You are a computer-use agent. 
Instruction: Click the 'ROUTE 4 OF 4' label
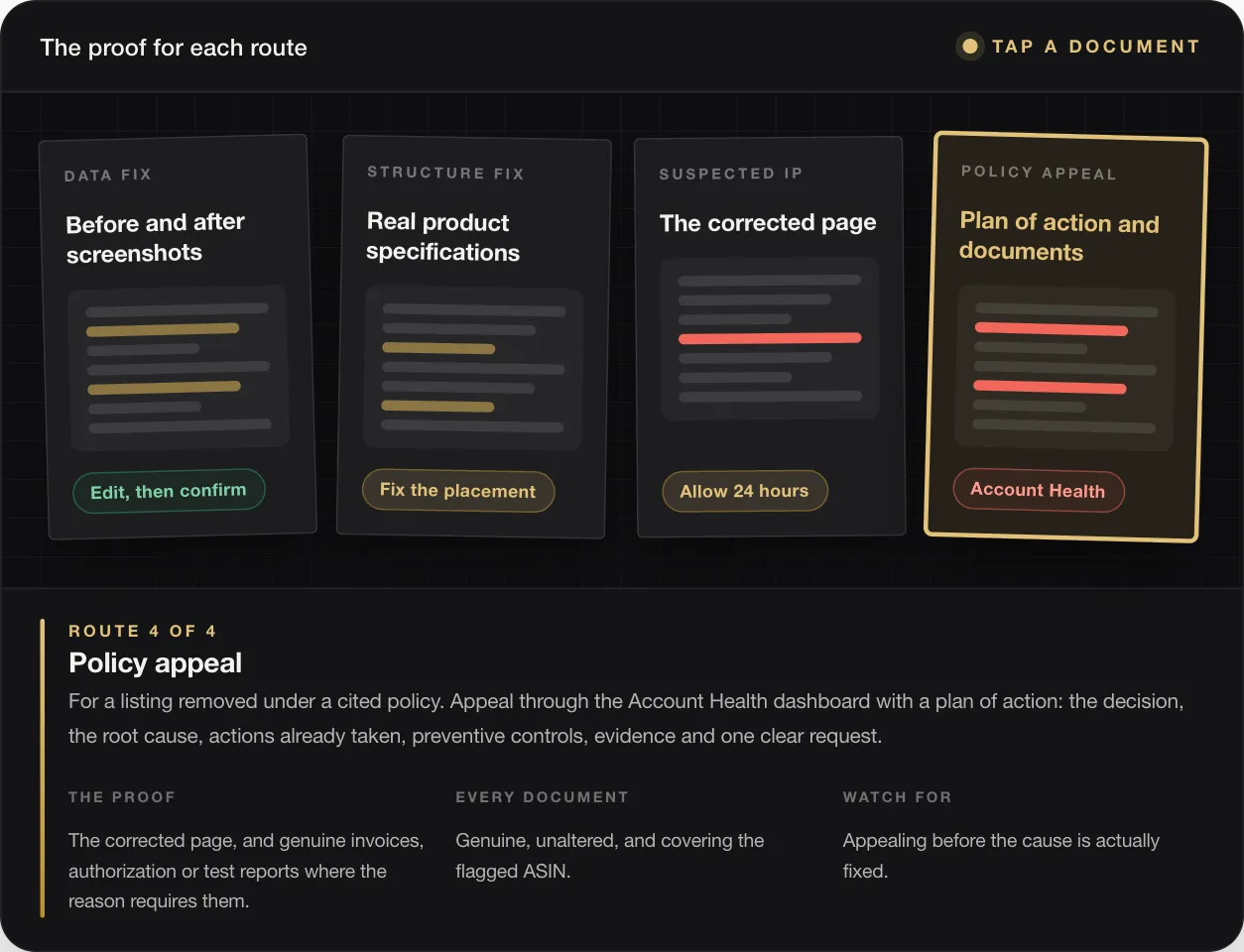pyautogui.click(x=143, y=631)
